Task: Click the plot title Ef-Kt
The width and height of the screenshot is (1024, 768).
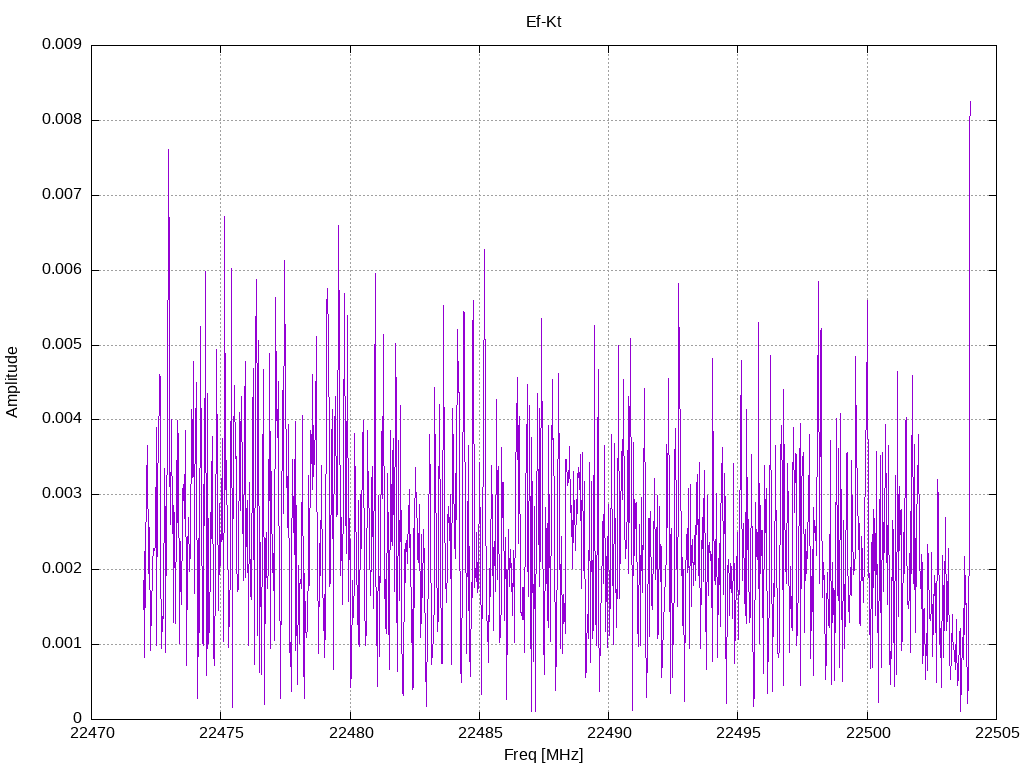Action: [x=543, y=22]
